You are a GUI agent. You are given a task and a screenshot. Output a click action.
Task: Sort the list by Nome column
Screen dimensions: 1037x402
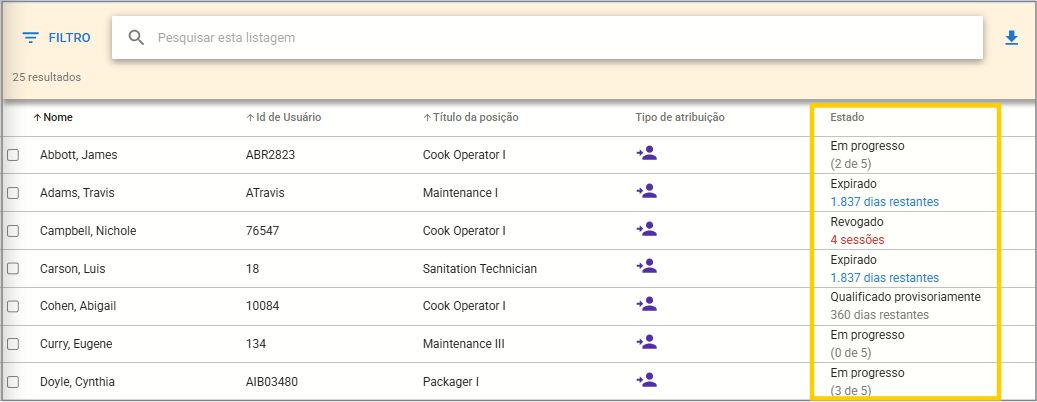(x=57, y=117)
